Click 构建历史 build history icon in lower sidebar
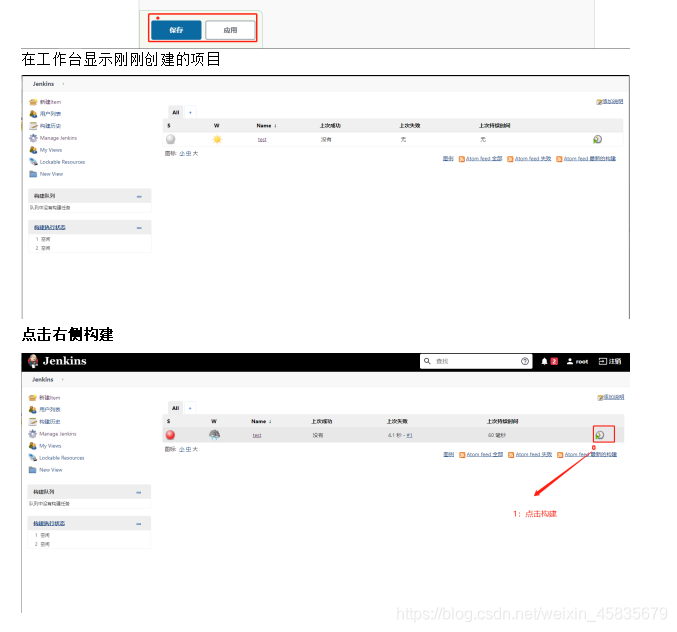 coord(32,421)
